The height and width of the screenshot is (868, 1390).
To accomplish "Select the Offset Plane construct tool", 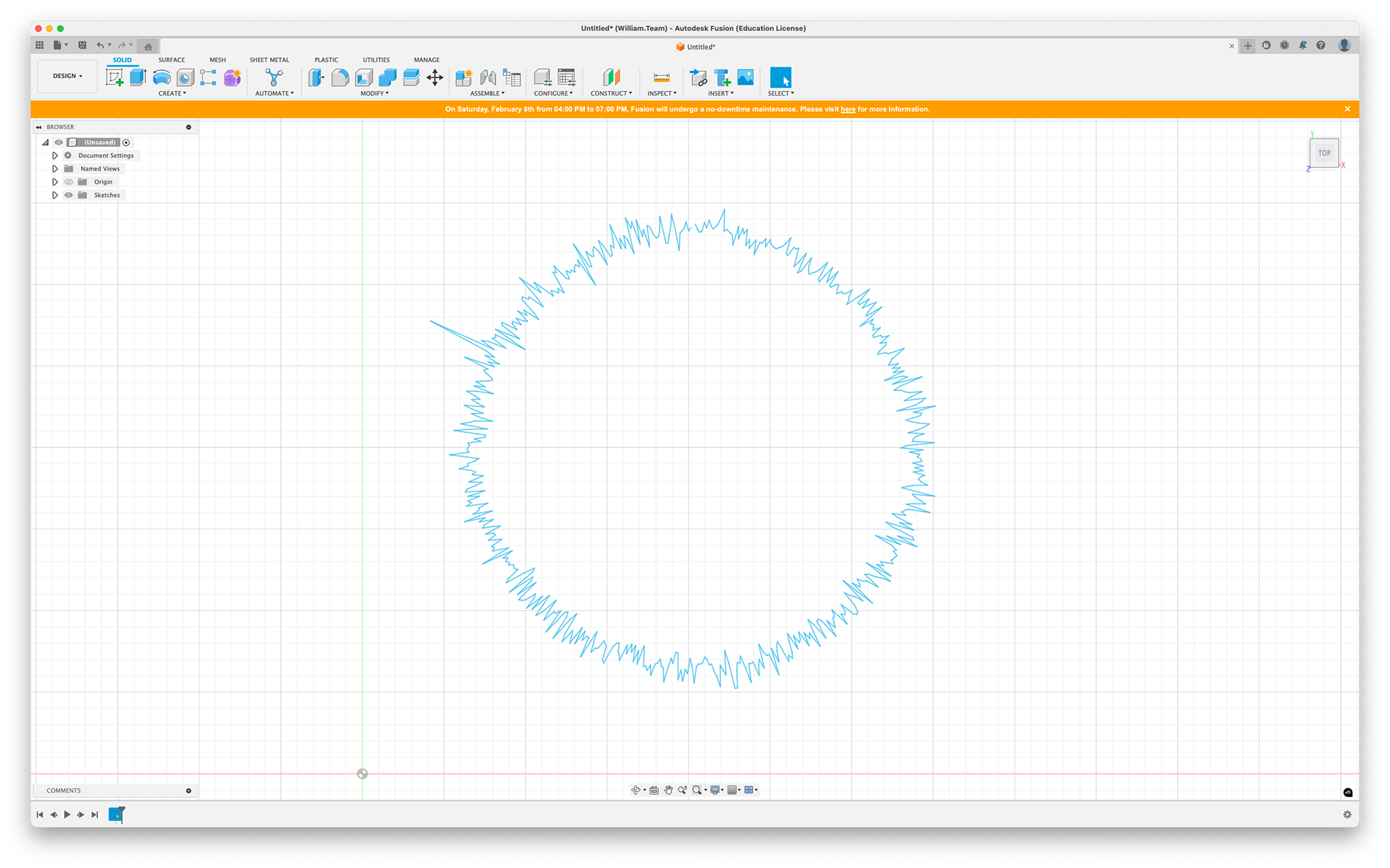I will coord(612,77).
